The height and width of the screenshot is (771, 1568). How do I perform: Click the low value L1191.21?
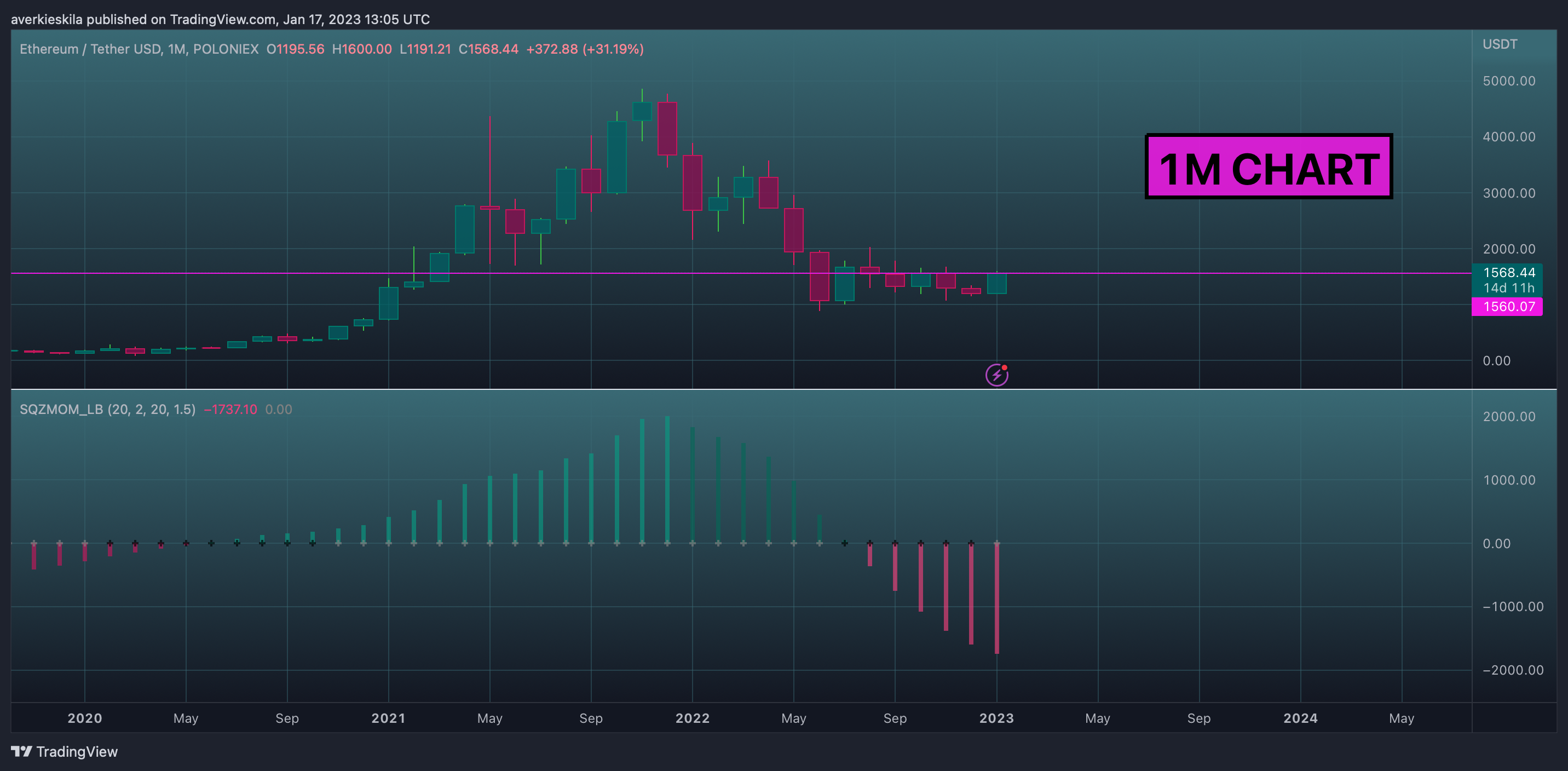(425, 49)
